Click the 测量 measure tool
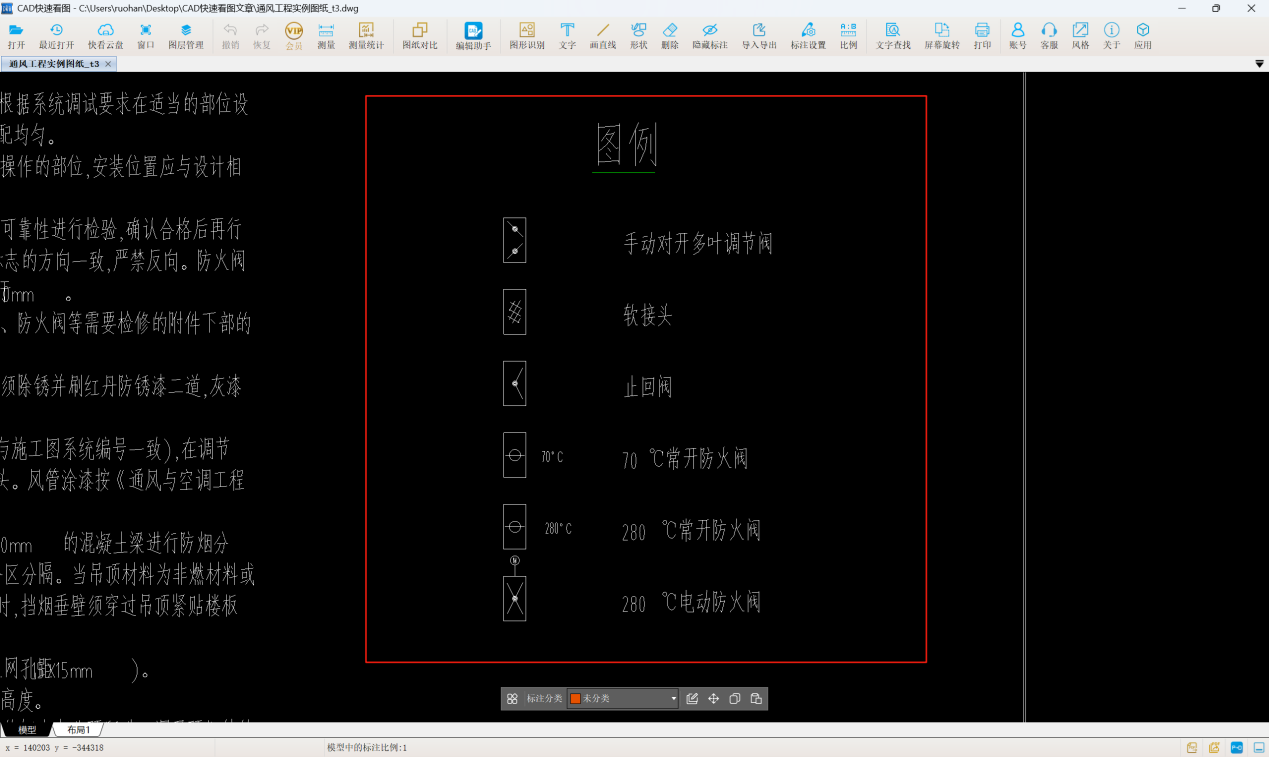Image resolution: width=1269 pixels, height=757 pixels. pyautogui.click(x=326, y=36)
